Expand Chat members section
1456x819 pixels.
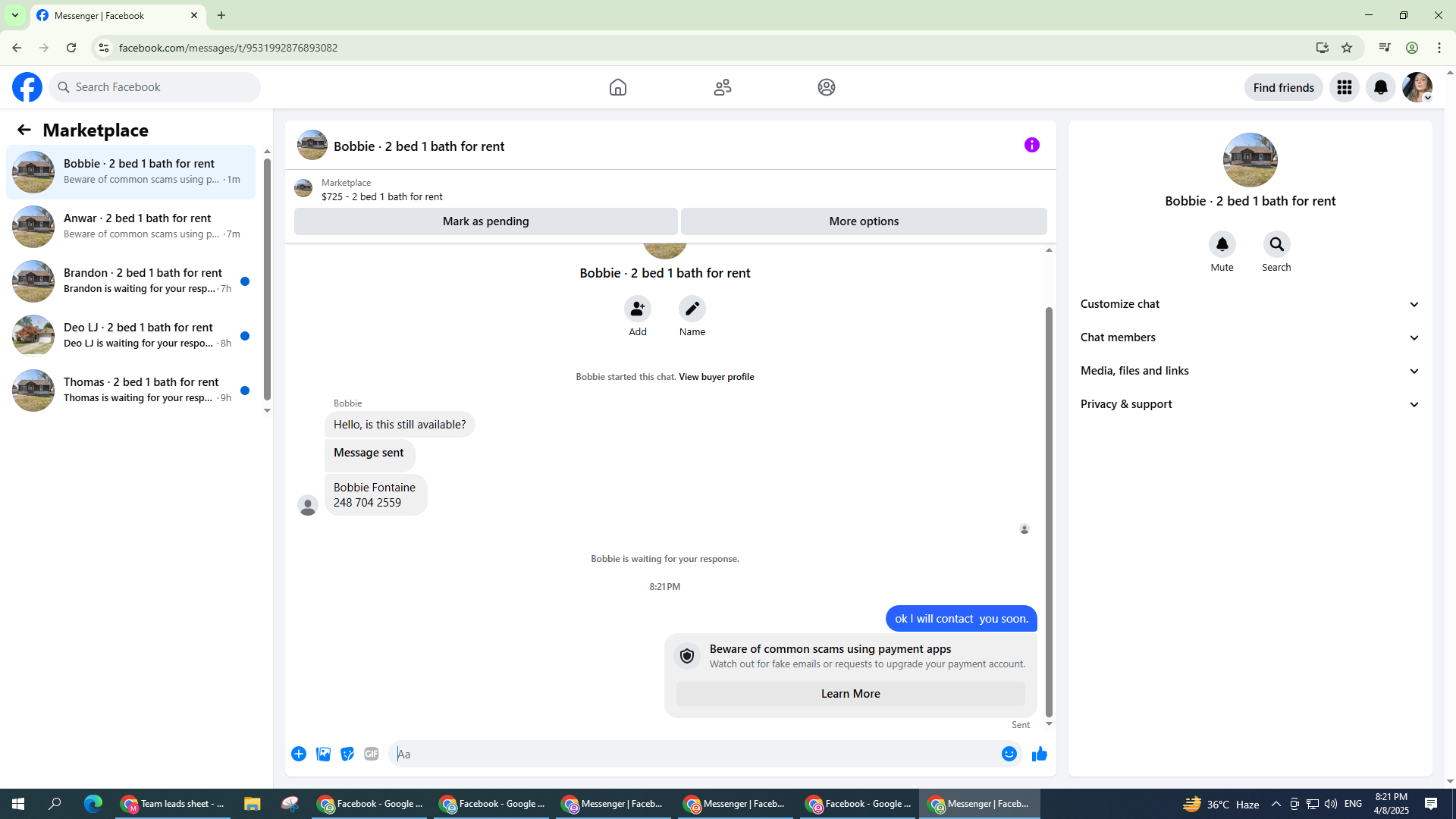[1249, 337]
